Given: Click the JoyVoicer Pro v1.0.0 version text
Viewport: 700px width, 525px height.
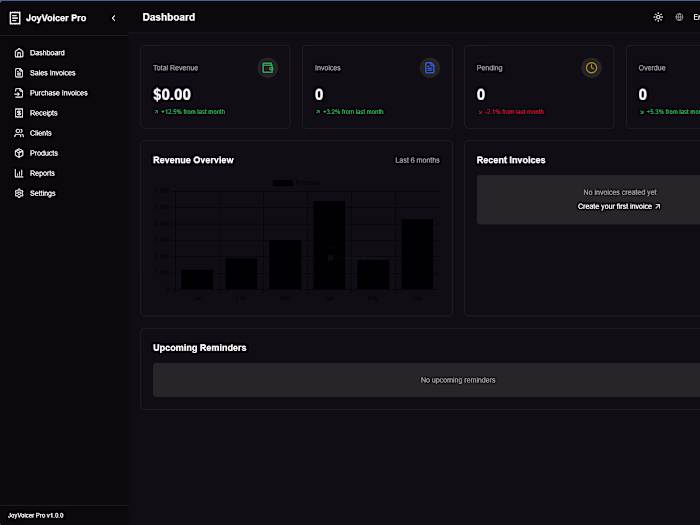Looking at the screenshot, I should [36, 516].
